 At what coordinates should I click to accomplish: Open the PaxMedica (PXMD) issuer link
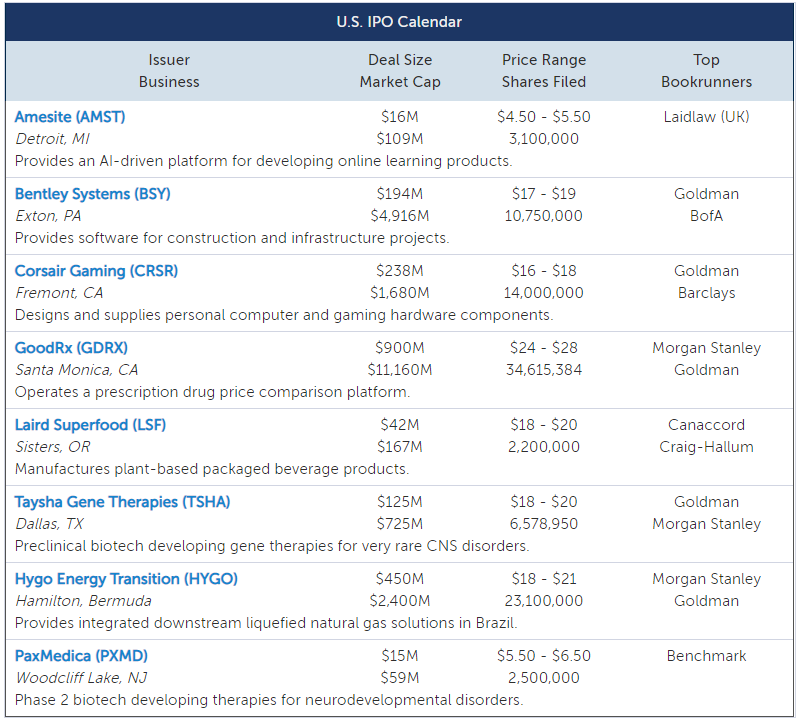[81, 656]
